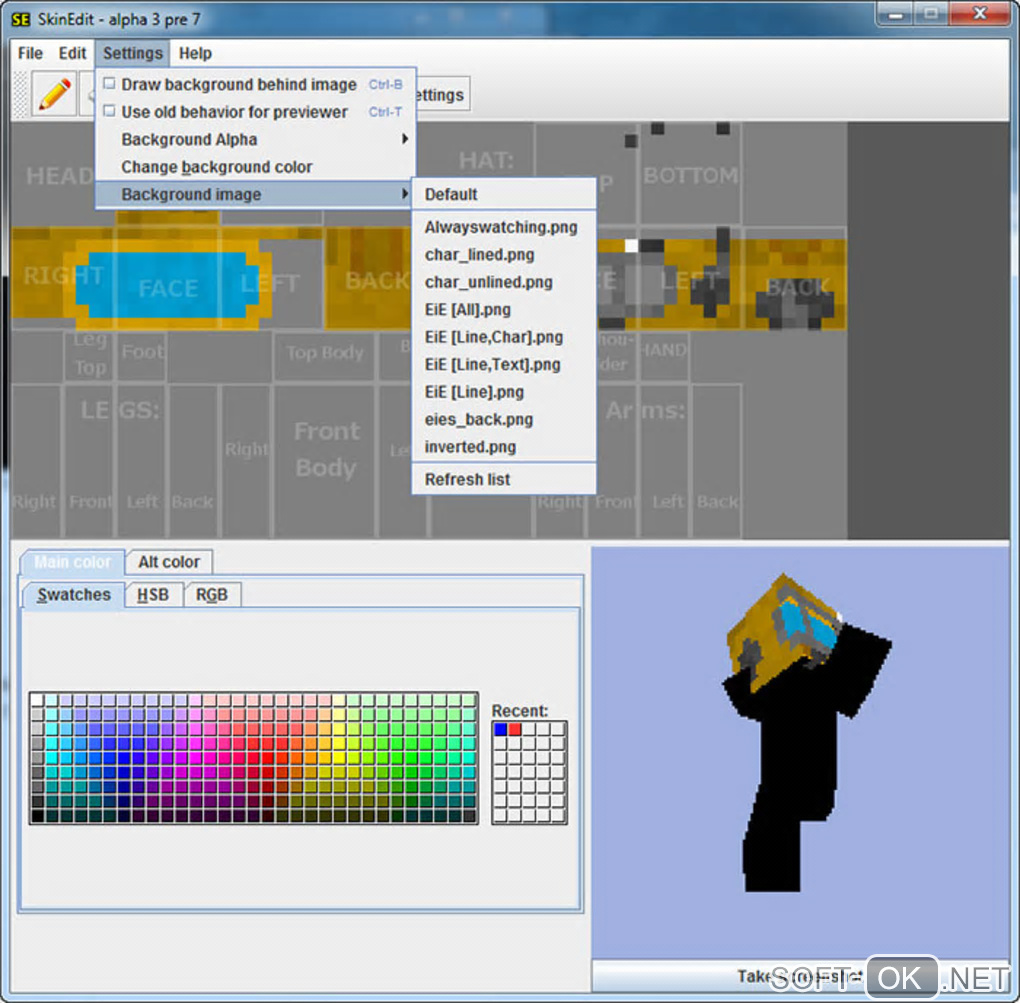Choose Default background image
Image resolution: width=1020 pixels, height=1003 pixels.
pyautogui.click(x=504, y=194)
